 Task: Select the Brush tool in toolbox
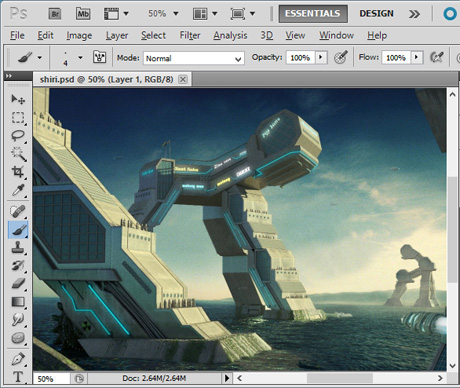[18, 230]
